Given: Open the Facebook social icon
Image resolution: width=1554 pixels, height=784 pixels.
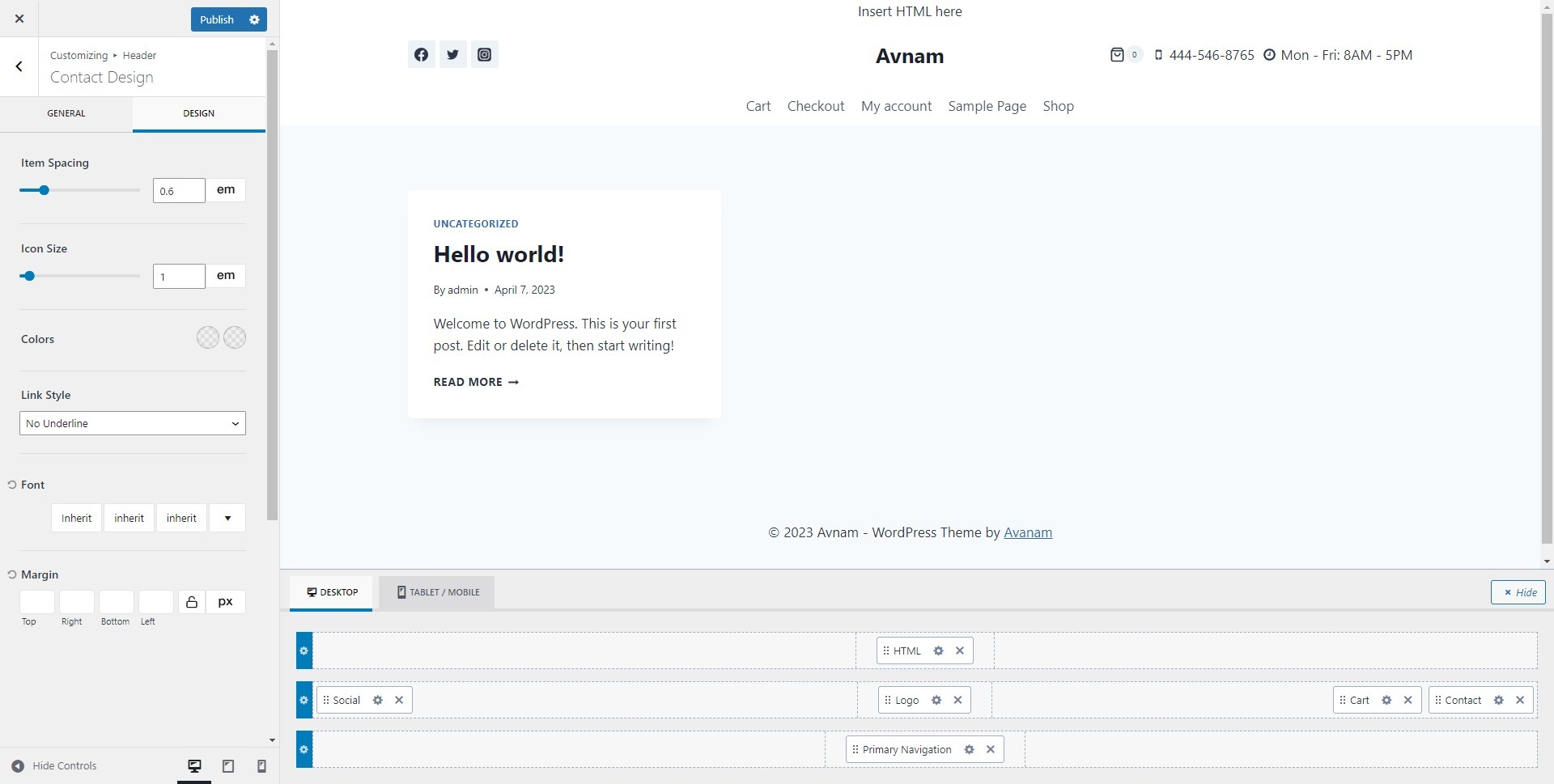Looking at the screenshot, I should (422, 54).
